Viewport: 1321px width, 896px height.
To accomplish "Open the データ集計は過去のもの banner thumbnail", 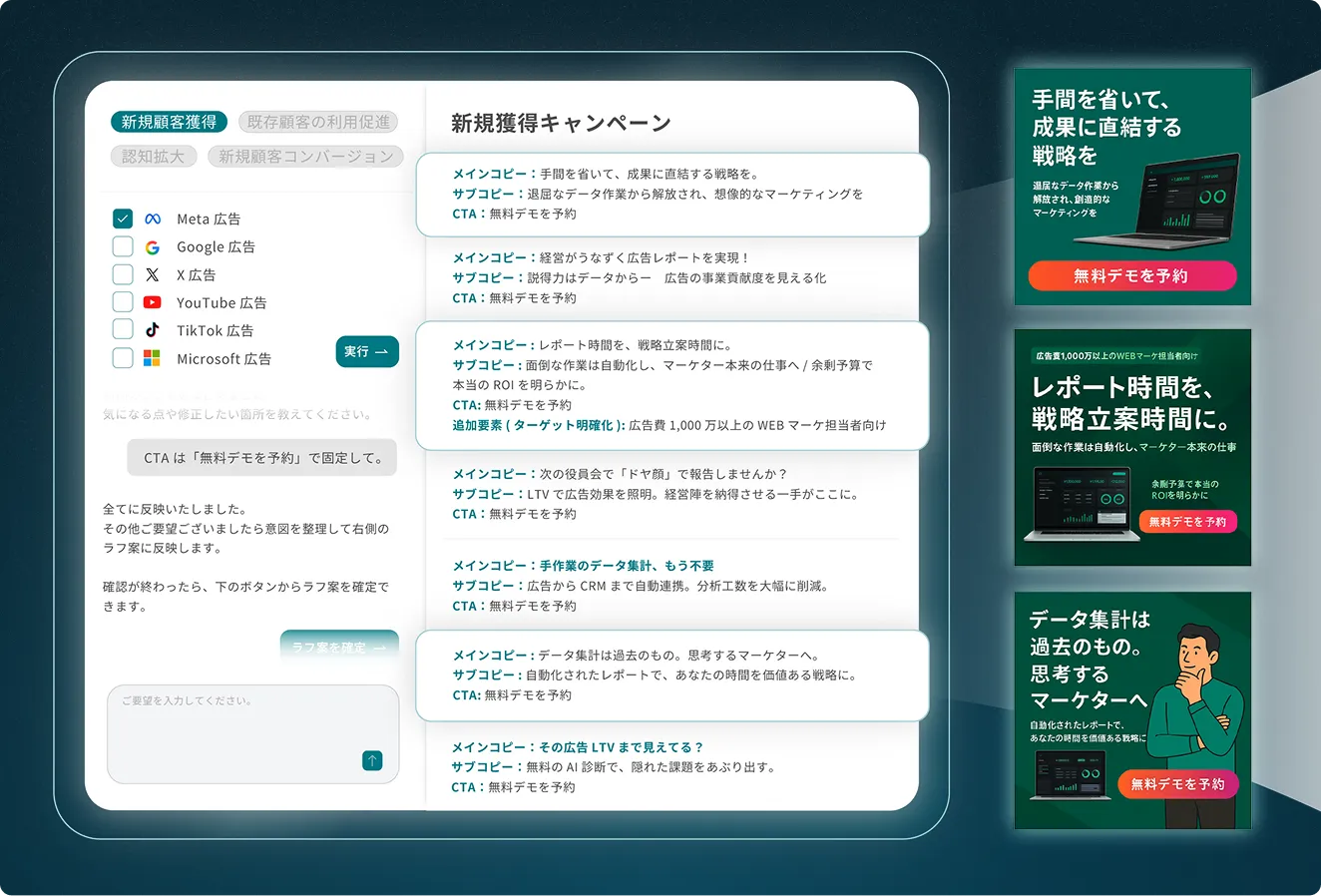I will [1132, 710].
